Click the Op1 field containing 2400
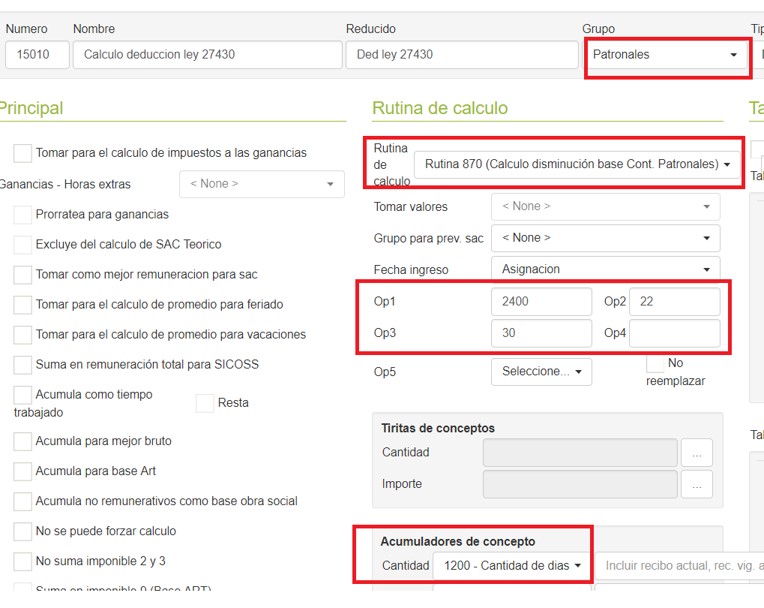This screenshot has height=608, width=764. [540, 302]
